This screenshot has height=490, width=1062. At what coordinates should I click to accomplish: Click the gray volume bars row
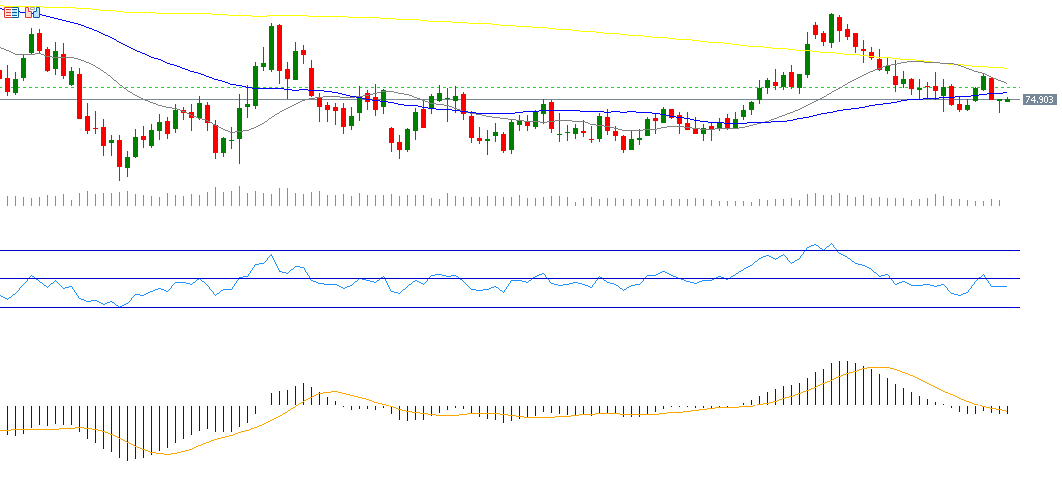pyautogui.click(x=500, y=200)
